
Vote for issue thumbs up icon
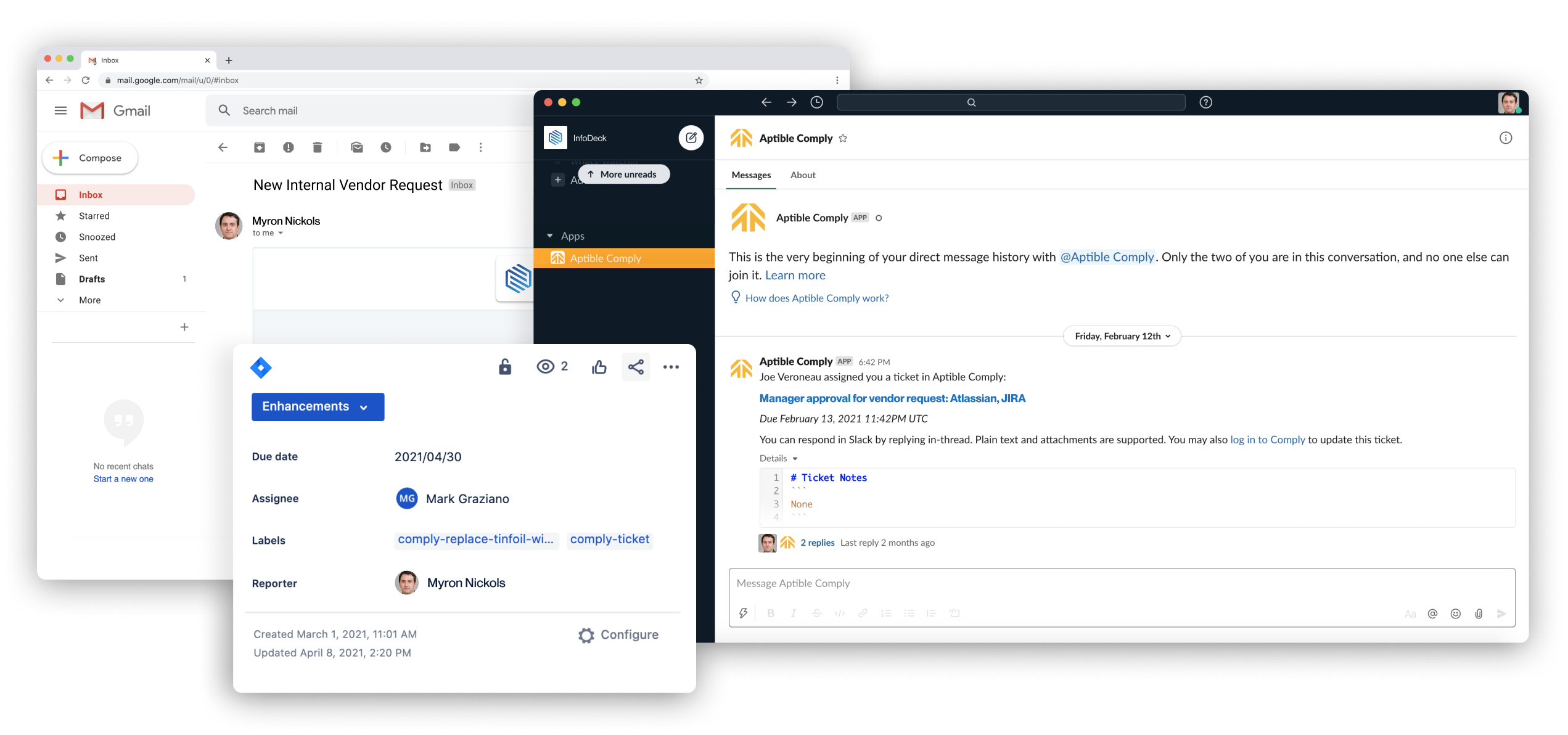pyautogui.click(x=599, y=367)
